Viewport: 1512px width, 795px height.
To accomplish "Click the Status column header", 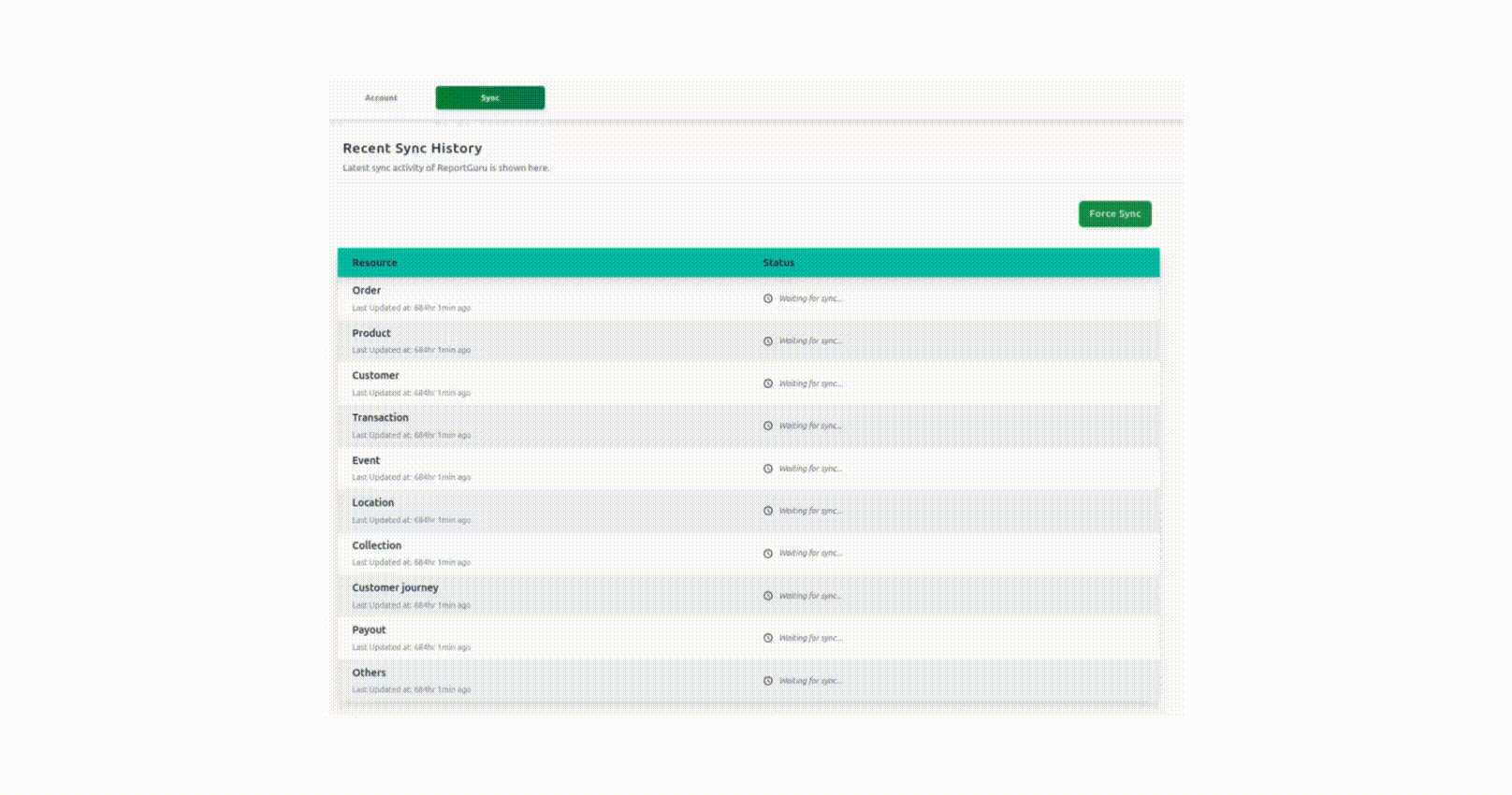I will click(x=778, y=263).
